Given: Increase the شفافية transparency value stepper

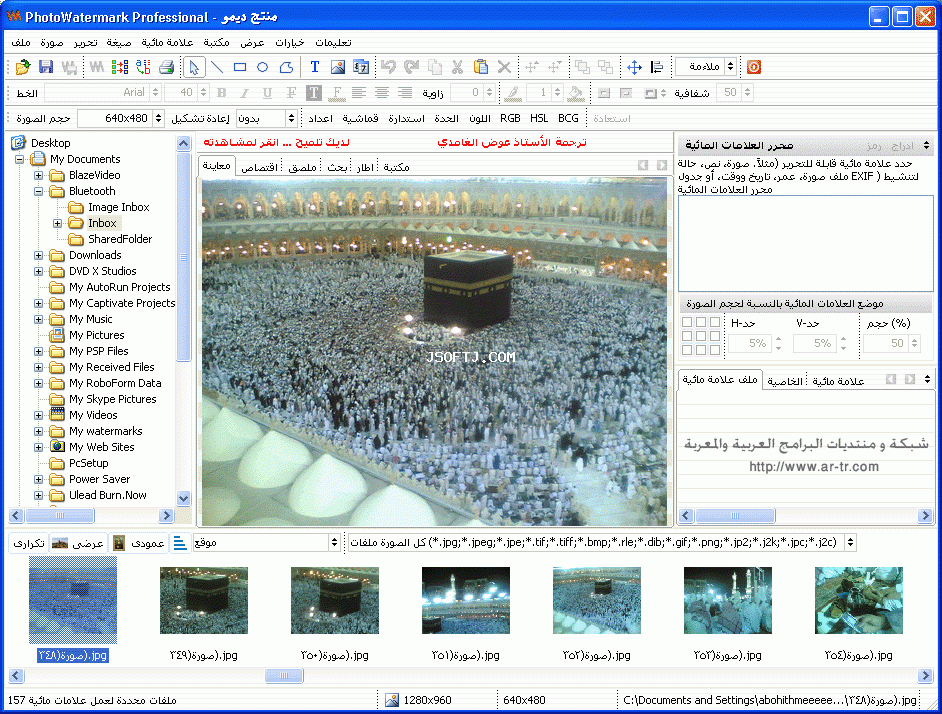Looking at the screenshot, I should click(747, 89).
